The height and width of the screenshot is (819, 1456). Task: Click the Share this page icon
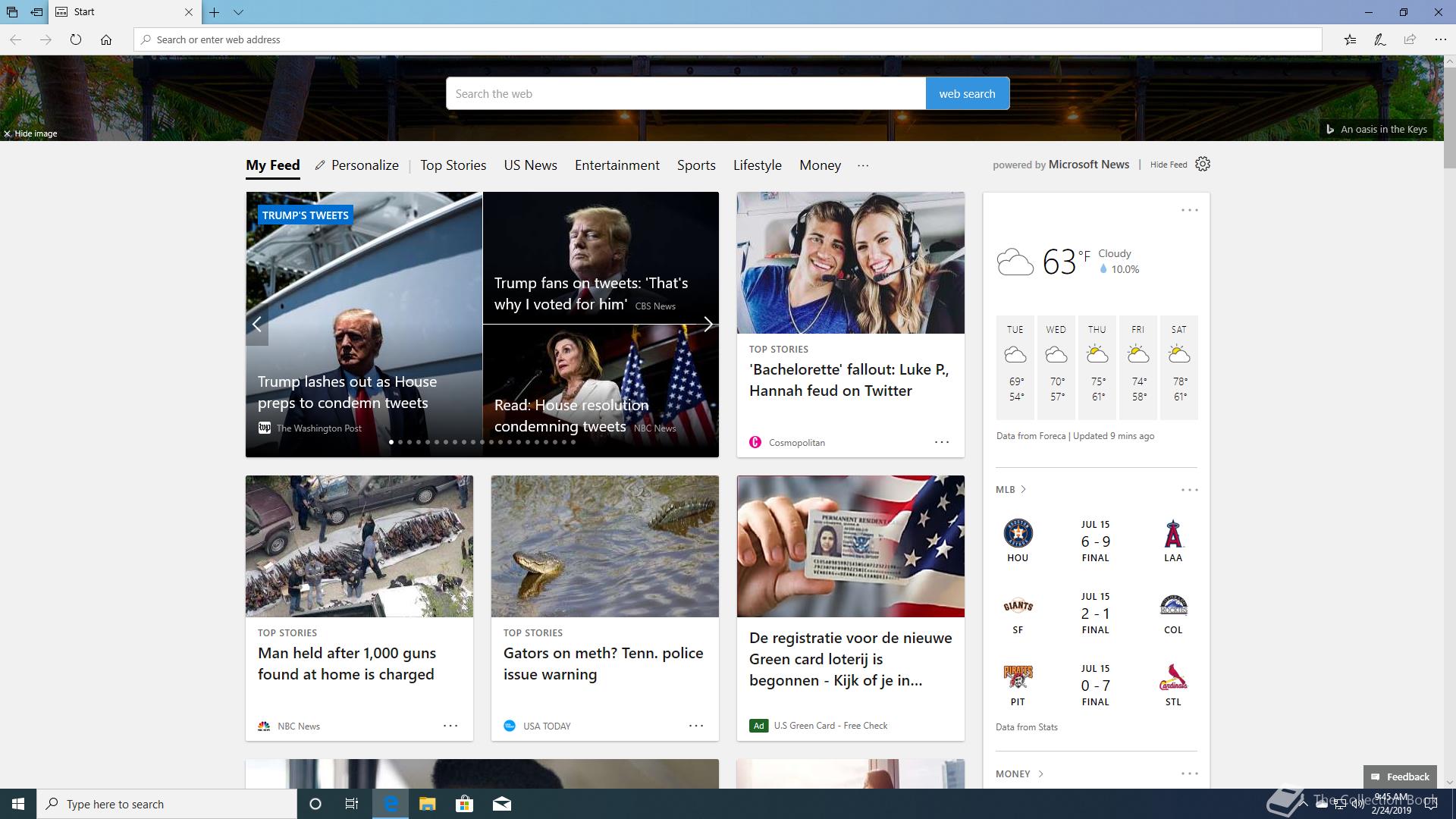(1410, 39)
